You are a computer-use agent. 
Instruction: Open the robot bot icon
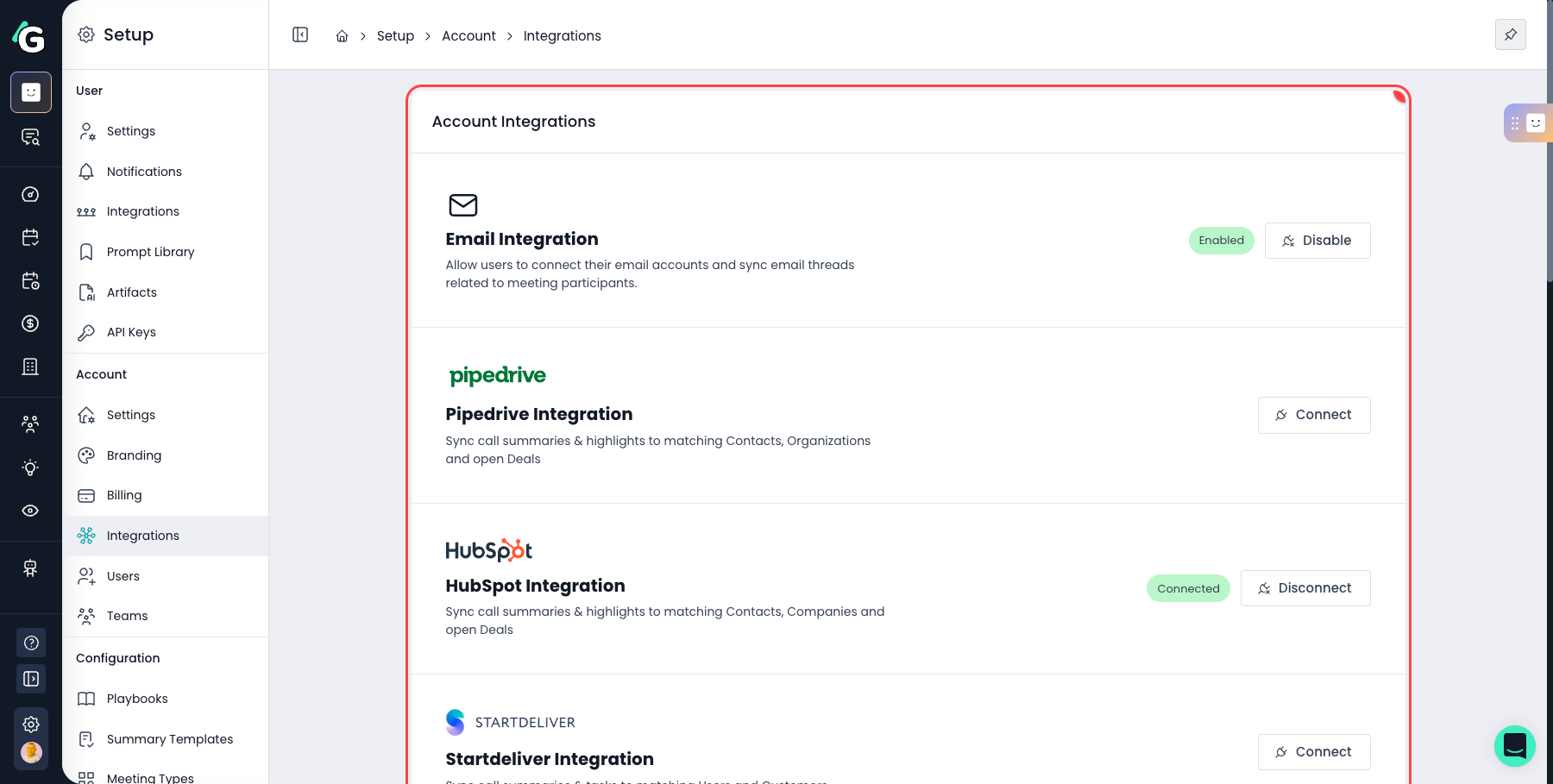[31, 568]
